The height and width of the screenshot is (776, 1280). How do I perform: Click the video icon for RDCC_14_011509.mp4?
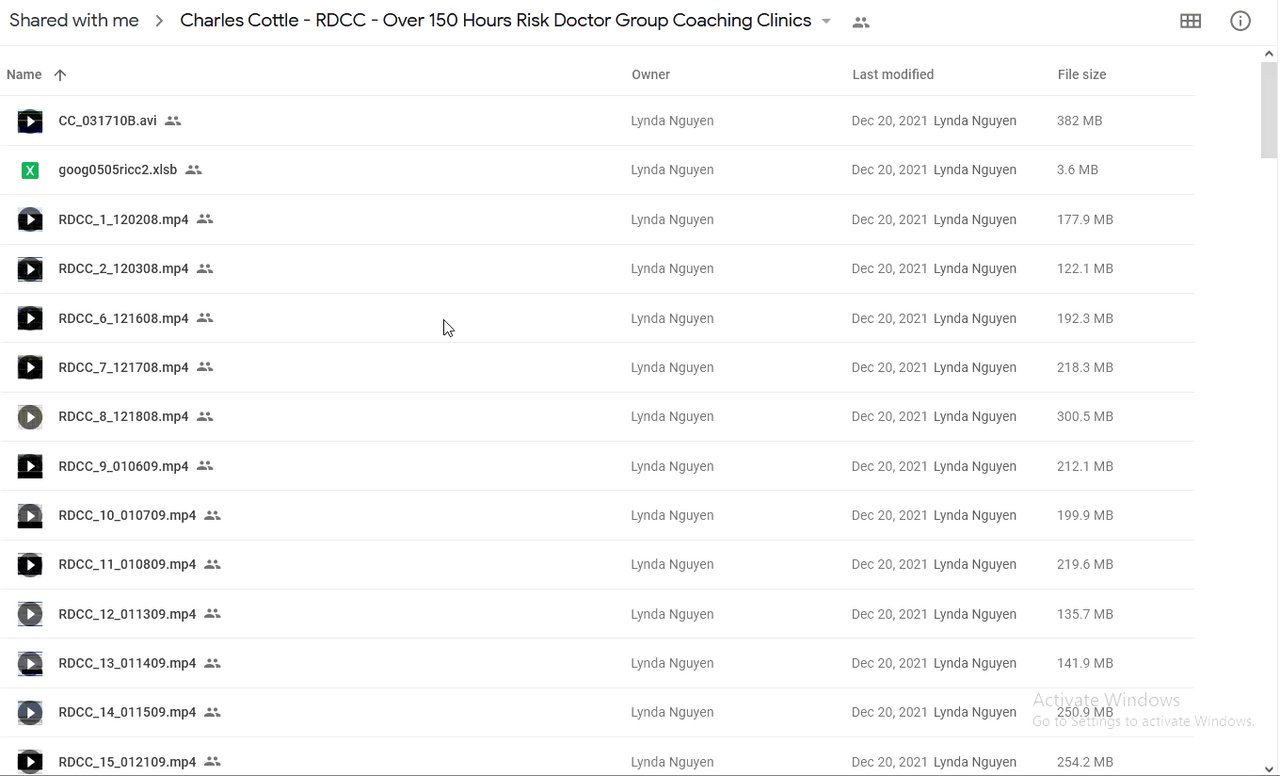point(30,713)
